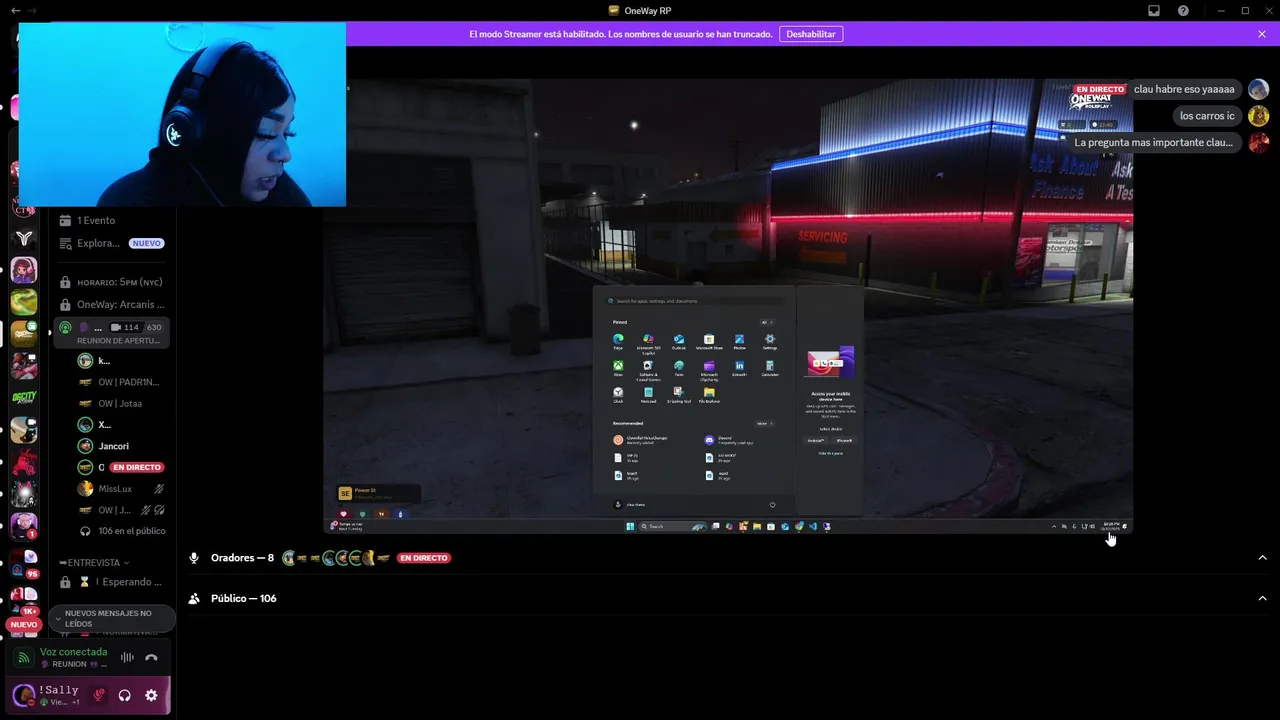Screen dimensions: 1280x720
Task: Toggle deafen headphones icon
Action: pyautogui.click(x=125, y=695)
